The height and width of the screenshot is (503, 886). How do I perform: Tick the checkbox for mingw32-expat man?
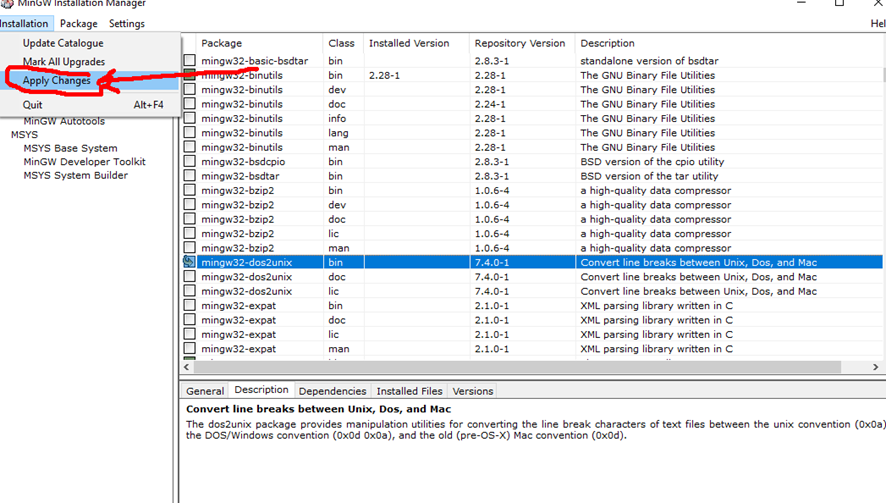[x=189, y=349]
